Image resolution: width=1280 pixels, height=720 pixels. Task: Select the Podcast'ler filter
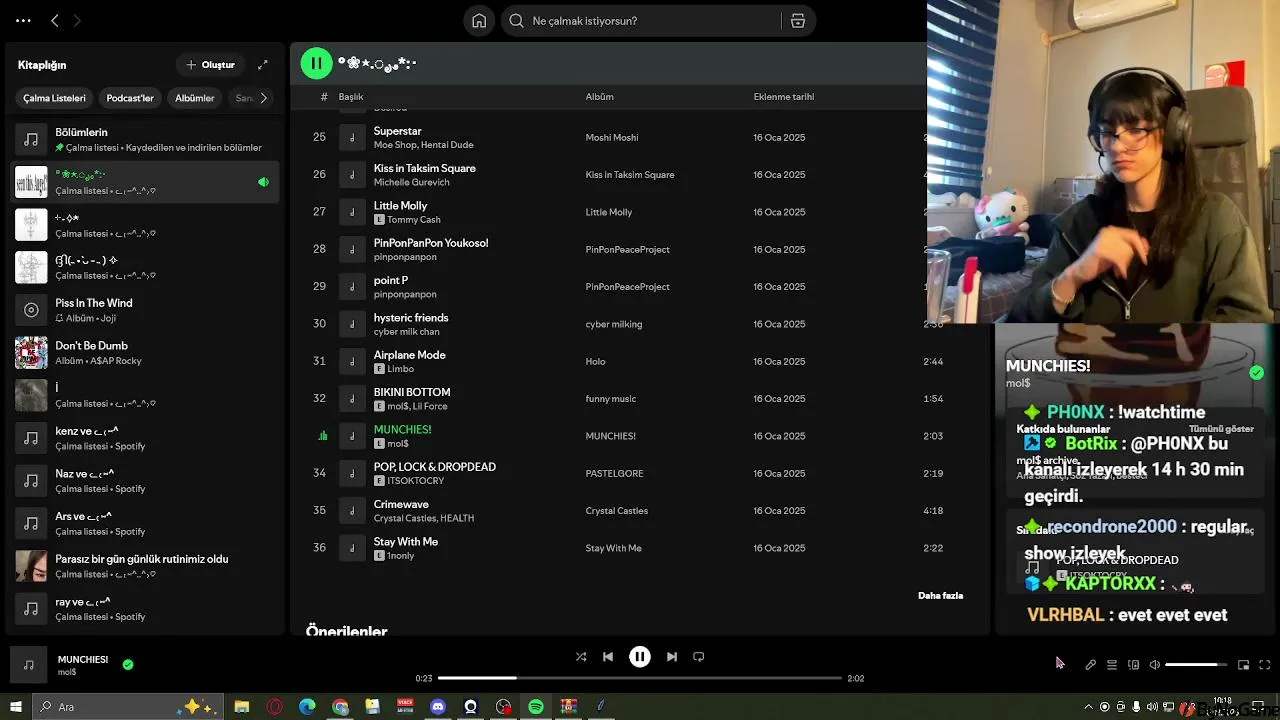click(130, 98)
